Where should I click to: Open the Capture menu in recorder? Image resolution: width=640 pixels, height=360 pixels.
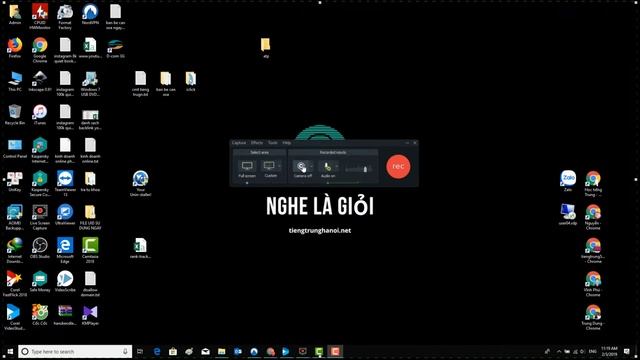[x=239, y=143]
